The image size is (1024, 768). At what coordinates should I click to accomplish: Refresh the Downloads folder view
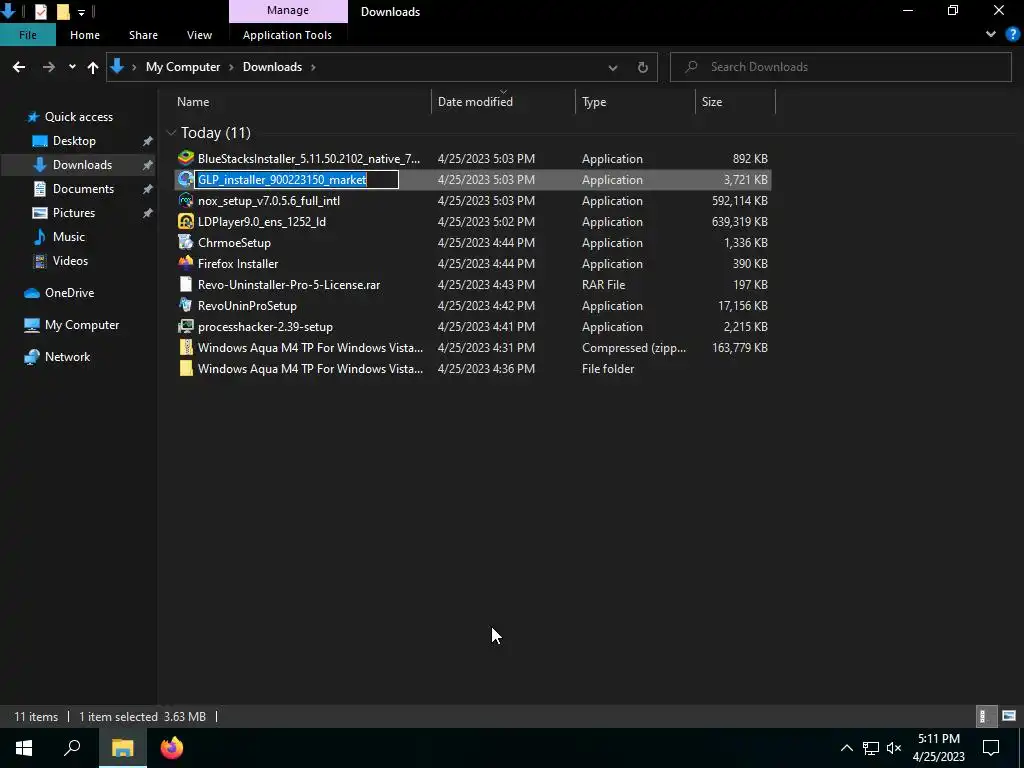643,67
